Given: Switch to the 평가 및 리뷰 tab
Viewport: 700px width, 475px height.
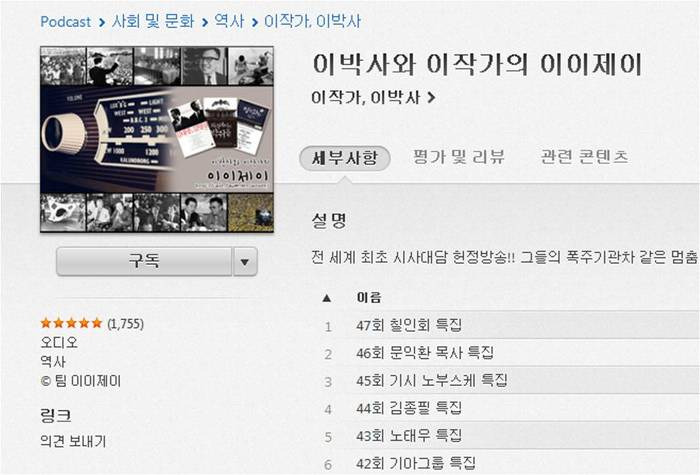Looking at the screenshot, I should tap(458, 157).
